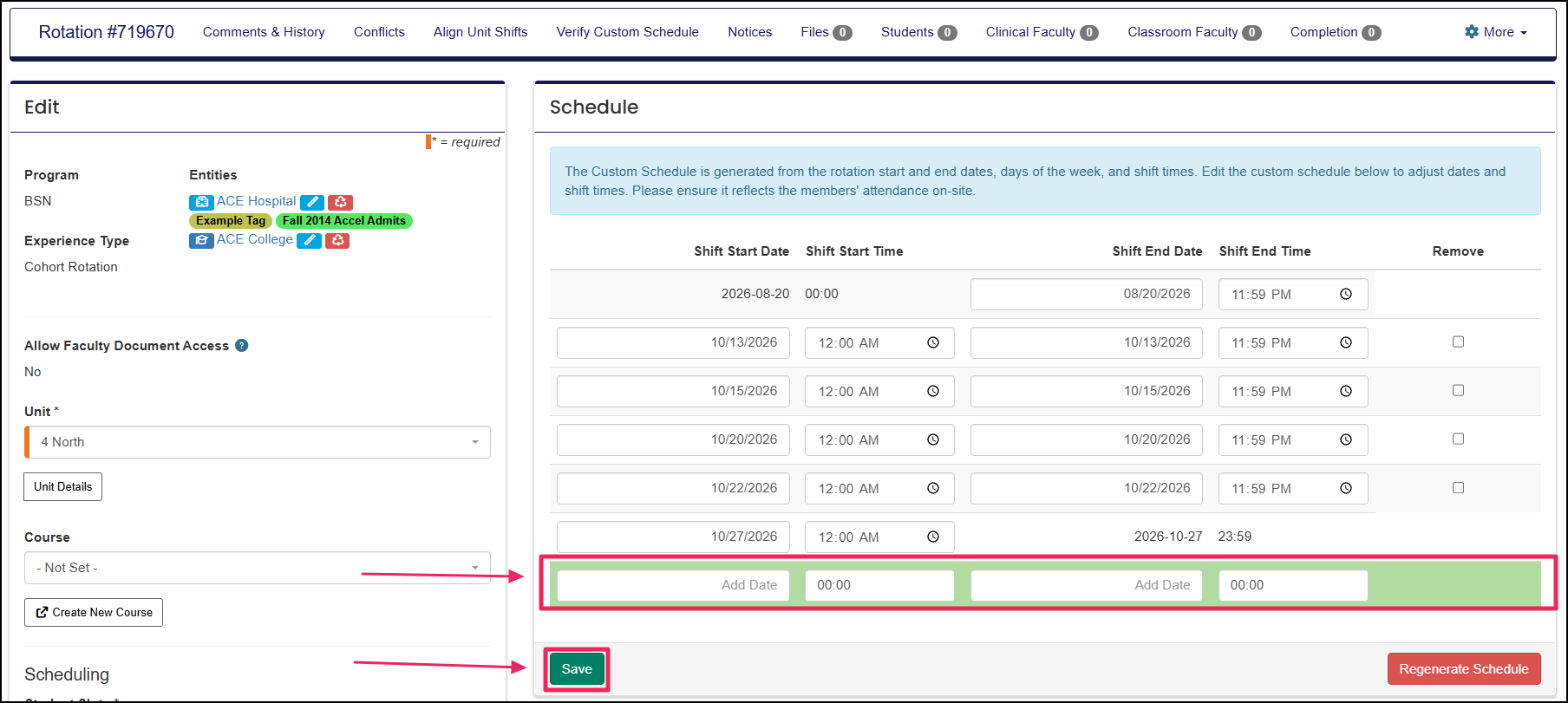The image size is (1568, 703).
Task: Open the clock picker for the 10/20/2026 end time
Action: pos(1346,439)
